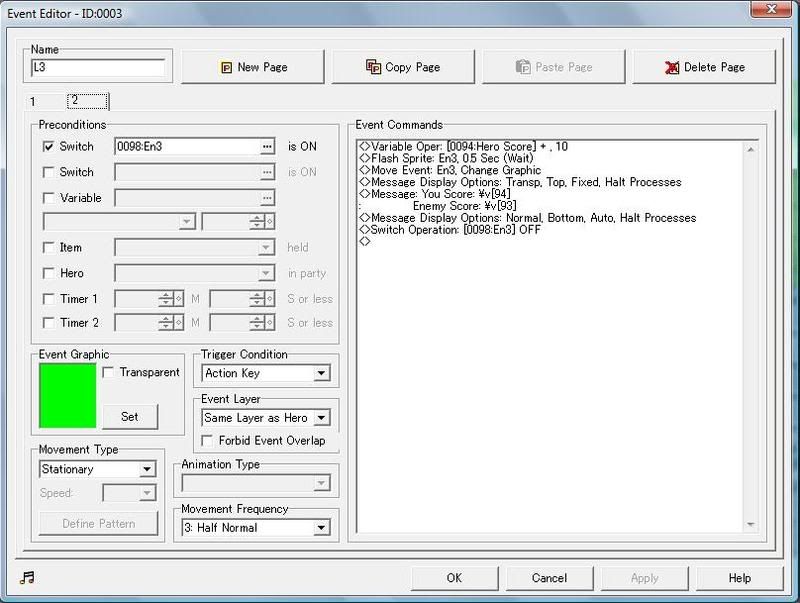Enable the second Switch precondition checkbox

pyautogui.click(x=48, y=172)
